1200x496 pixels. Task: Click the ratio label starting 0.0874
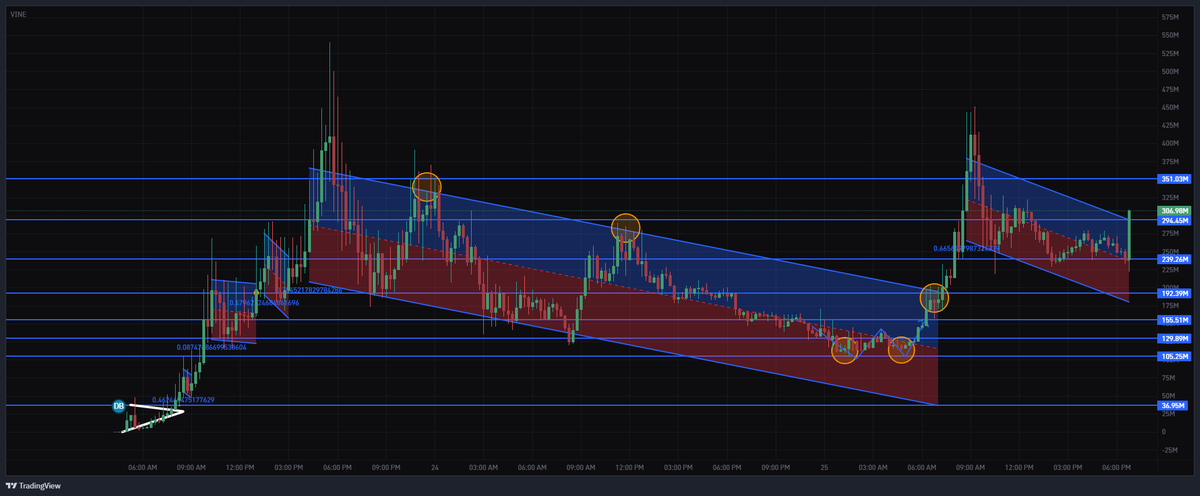coord(212,347)
